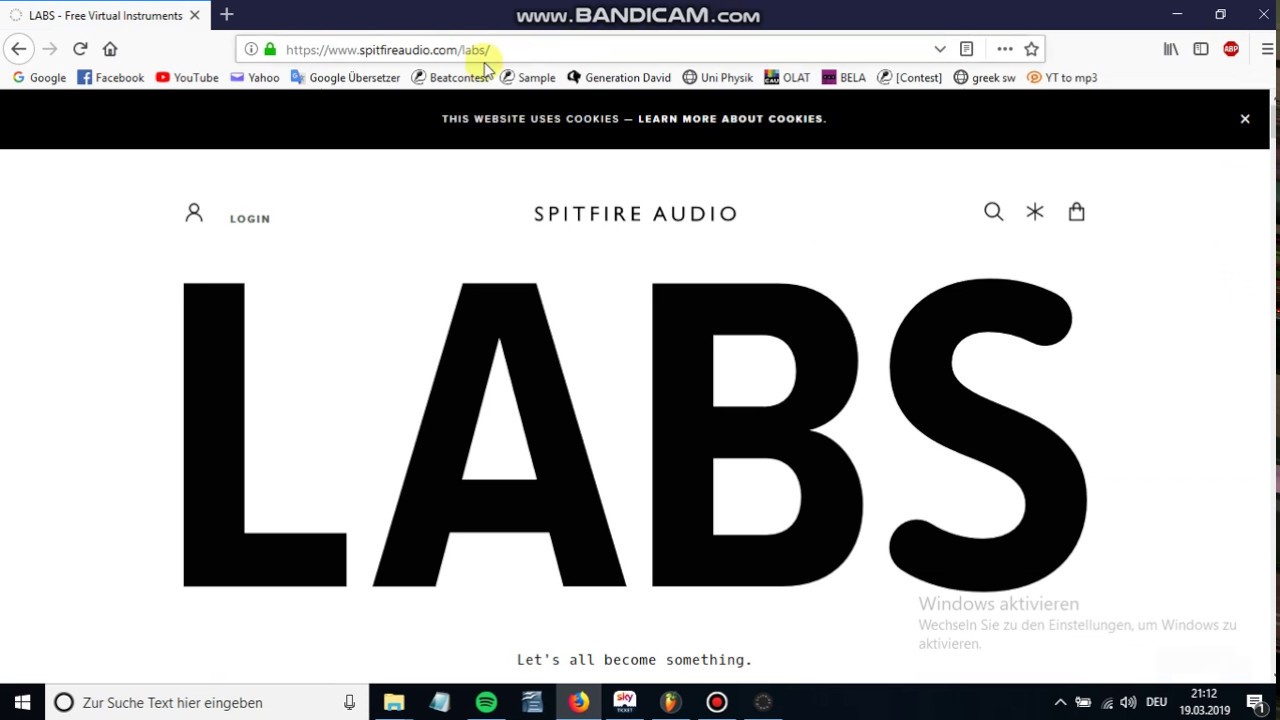Click the asterisk wishlist icon
Screen dimensions: 1280x720
click(x=1035, y=211)
